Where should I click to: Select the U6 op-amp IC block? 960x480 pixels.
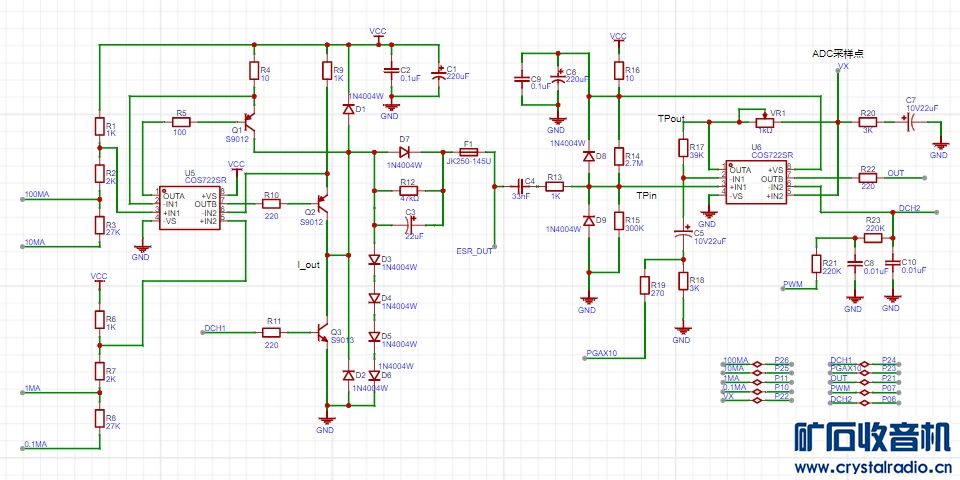pos(756,182)
